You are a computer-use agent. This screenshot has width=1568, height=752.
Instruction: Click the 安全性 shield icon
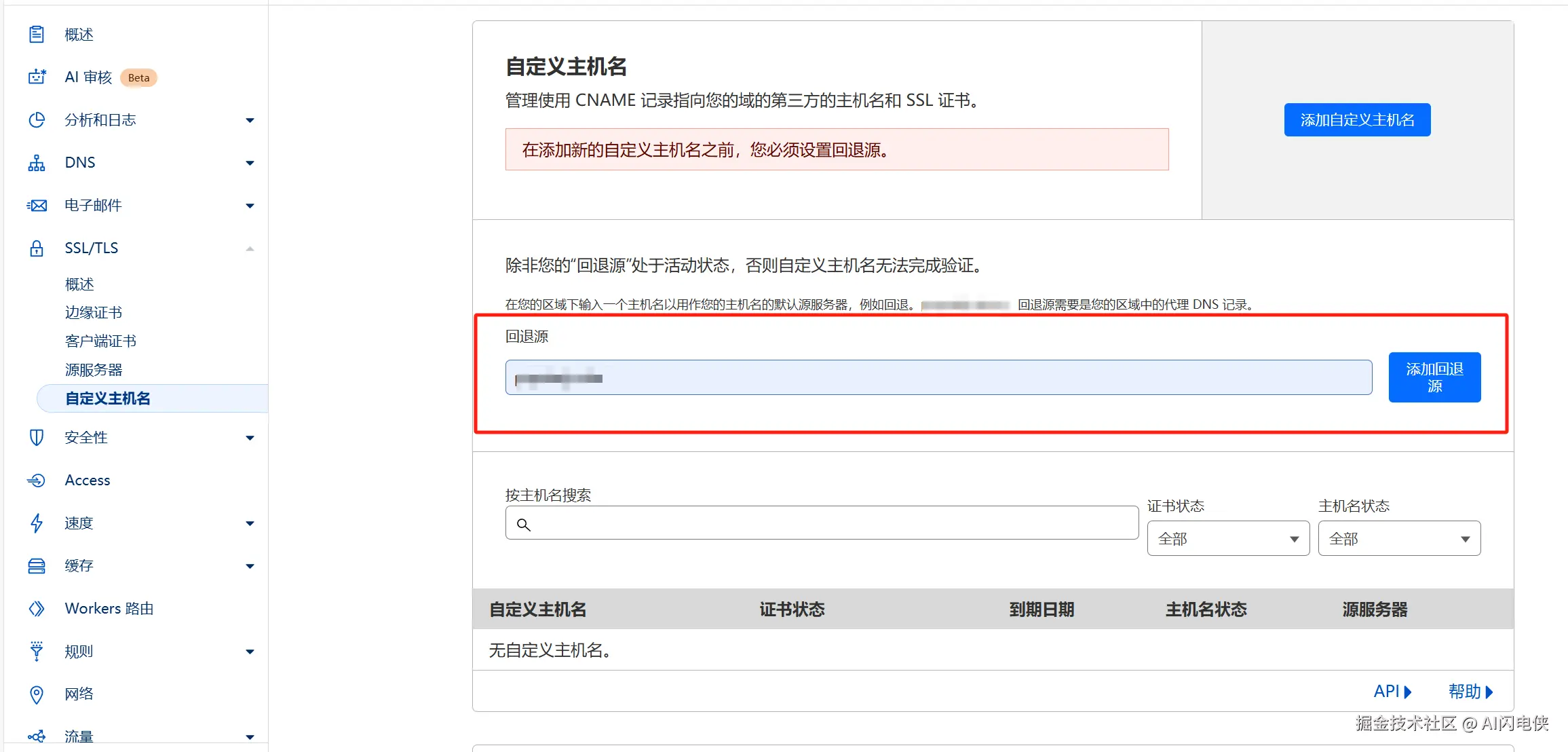pos(37,438)
